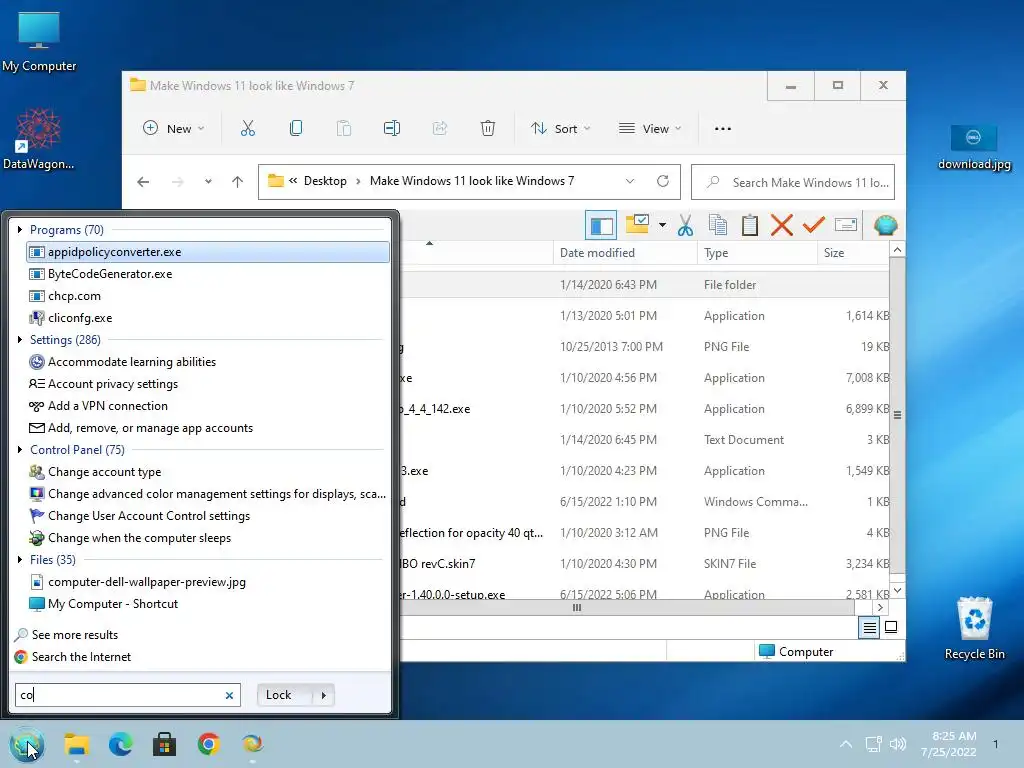Open Microsoft Store from taskbar

(x=165, y=744)
